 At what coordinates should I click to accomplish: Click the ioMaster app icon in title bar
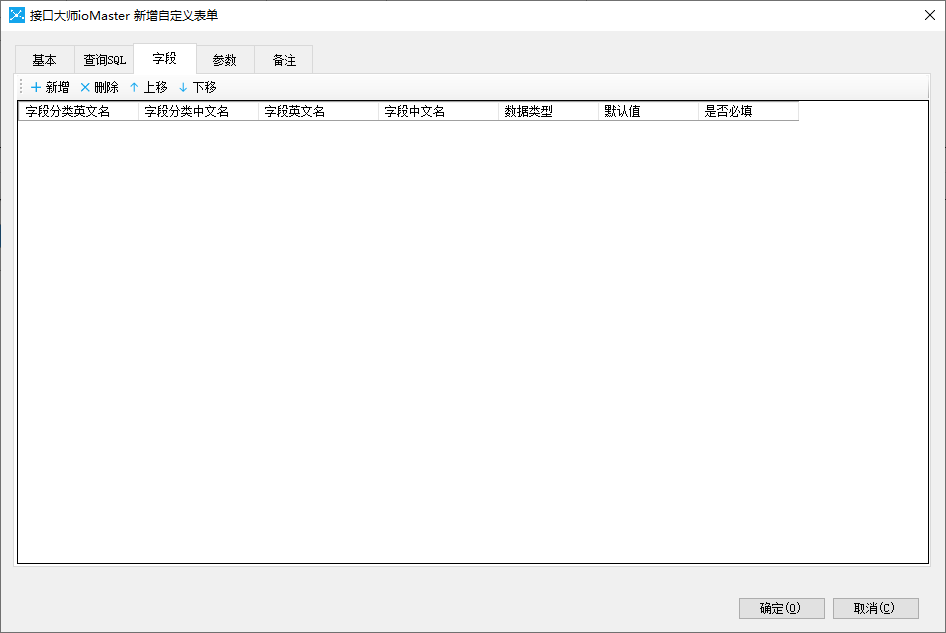[17, 15]
